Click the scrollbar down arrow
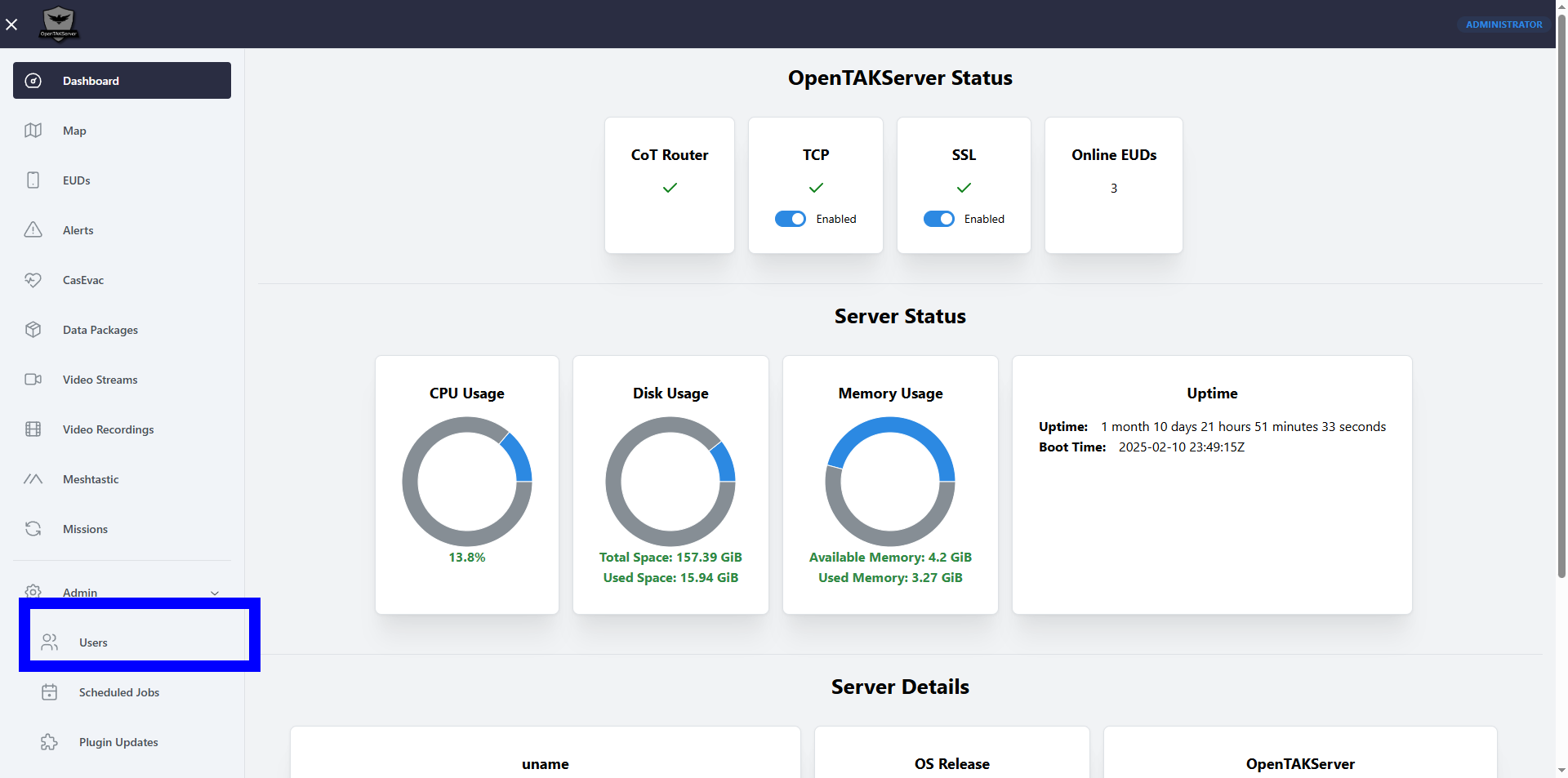Screen dimensions: 1568x778 coord(1561,770)
